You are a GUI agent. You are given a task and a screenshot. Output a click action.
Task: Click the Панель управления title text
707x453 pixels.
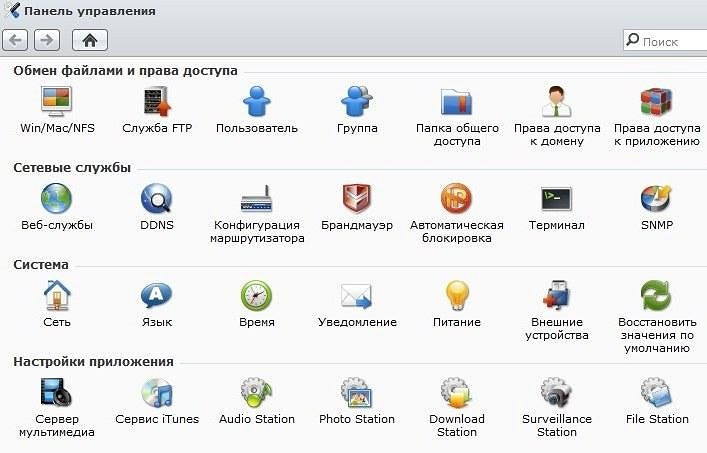click(90, 11)
